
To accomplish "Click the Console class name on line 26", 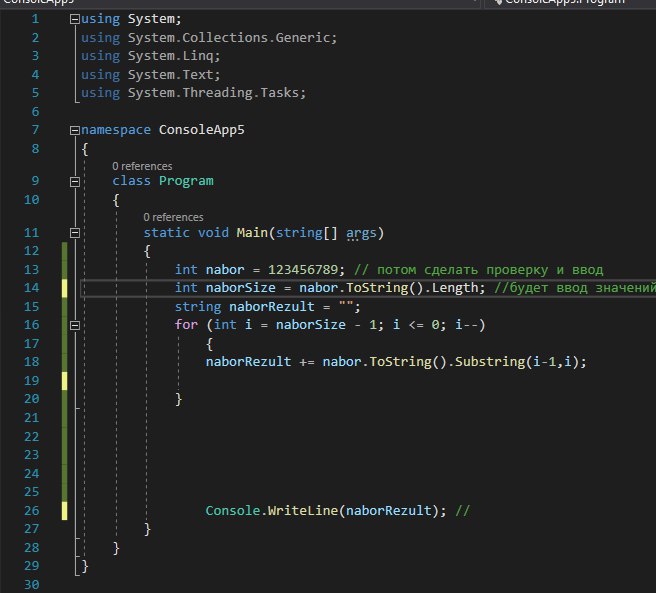I will (x=234, y=511).
